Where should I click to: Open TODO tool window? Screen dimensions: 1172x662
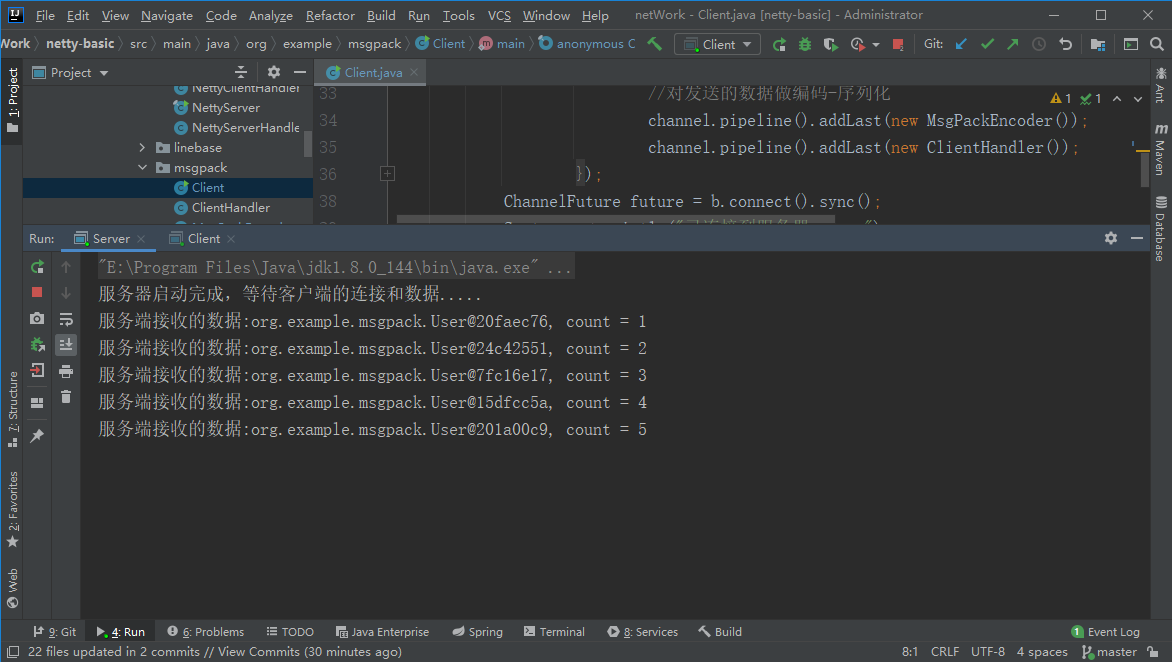[x=290, y=632]
